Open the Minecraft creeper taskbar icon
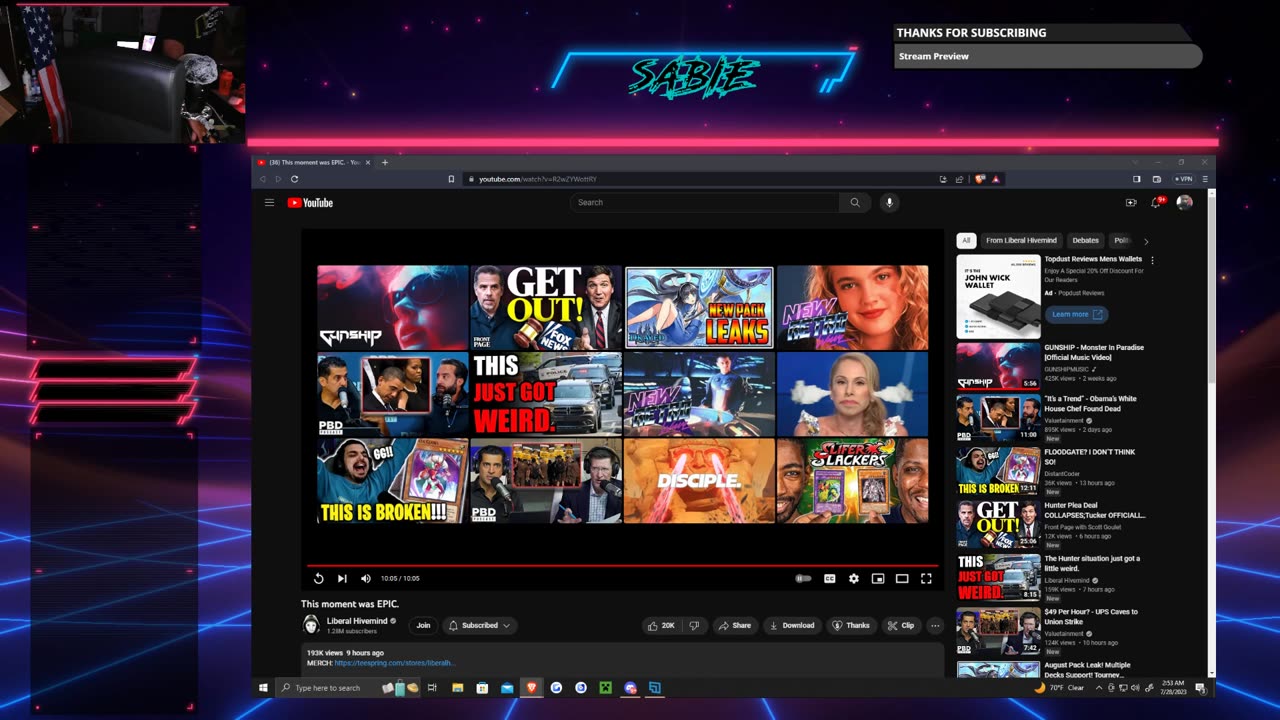 (605, 688)
